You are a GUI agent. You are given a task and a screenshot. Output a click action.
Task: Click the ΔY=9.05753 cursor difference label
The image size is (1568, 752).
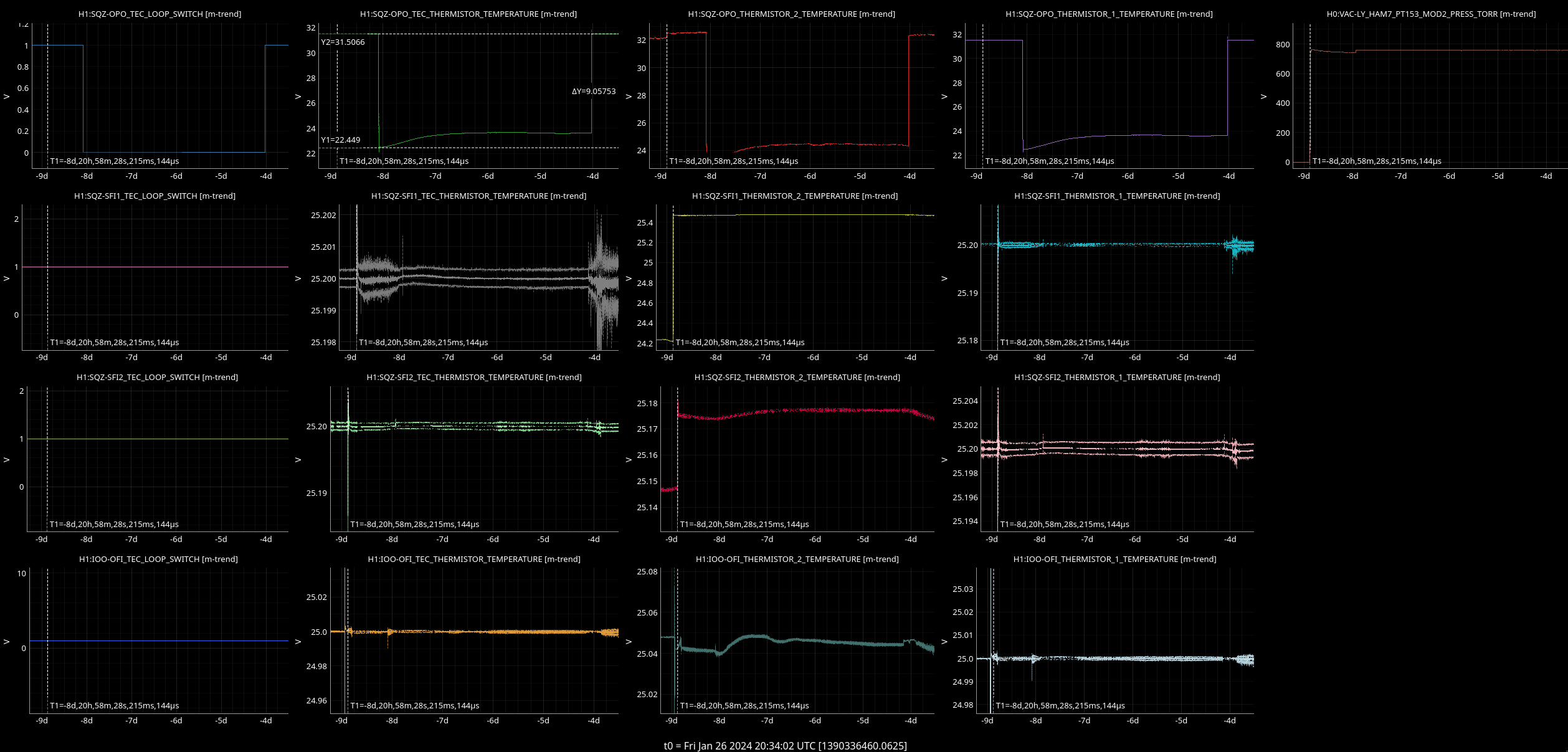coord(593,92)
